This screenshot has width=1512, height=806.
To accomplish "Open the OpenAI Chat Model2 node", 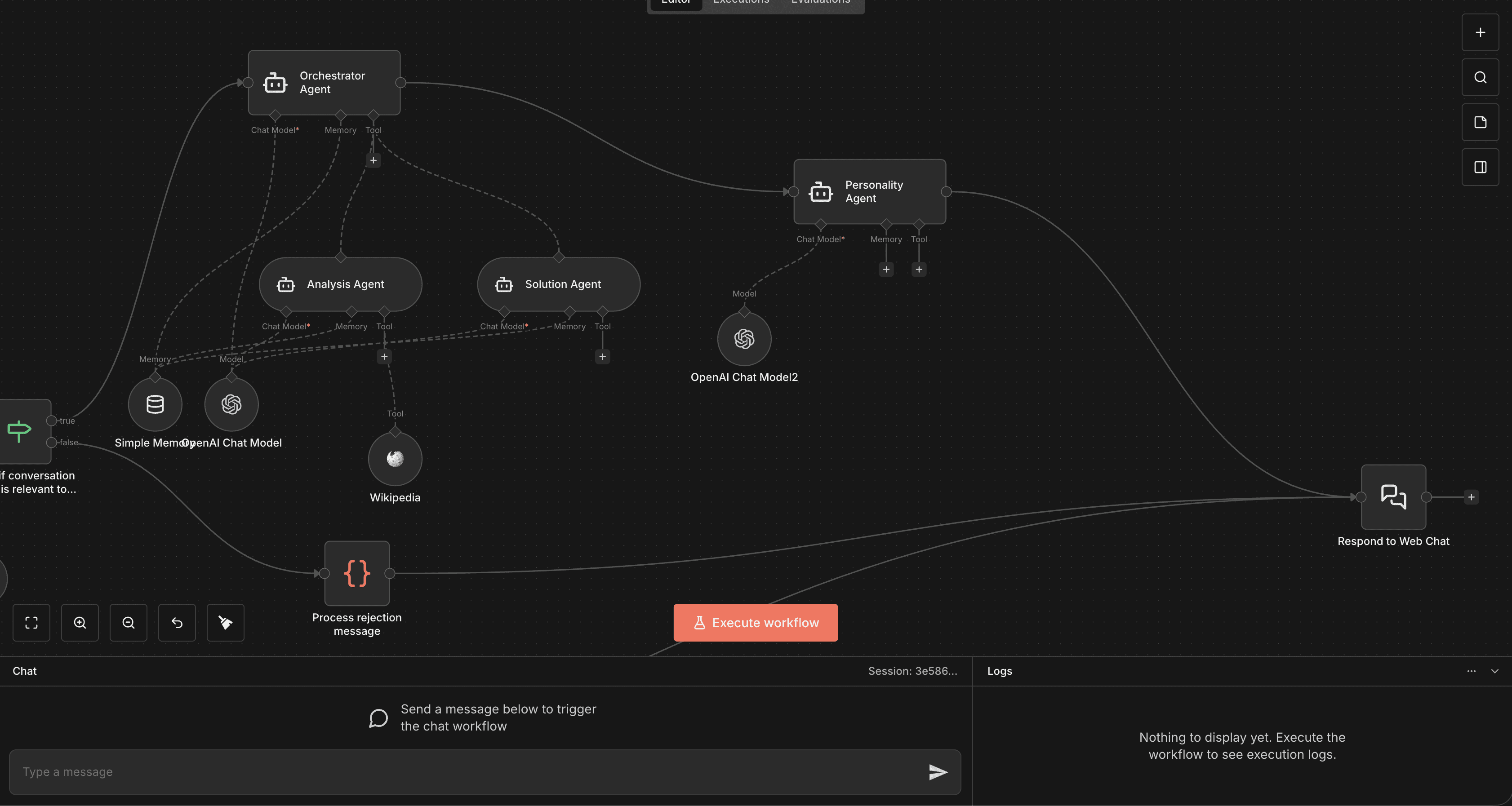I will [x=744, y=339].
